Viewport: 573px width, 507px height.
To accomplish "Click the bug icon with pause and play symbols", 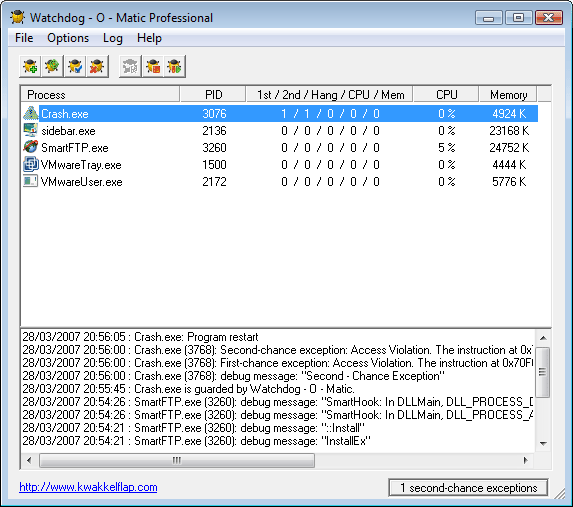I will (175, 67).
